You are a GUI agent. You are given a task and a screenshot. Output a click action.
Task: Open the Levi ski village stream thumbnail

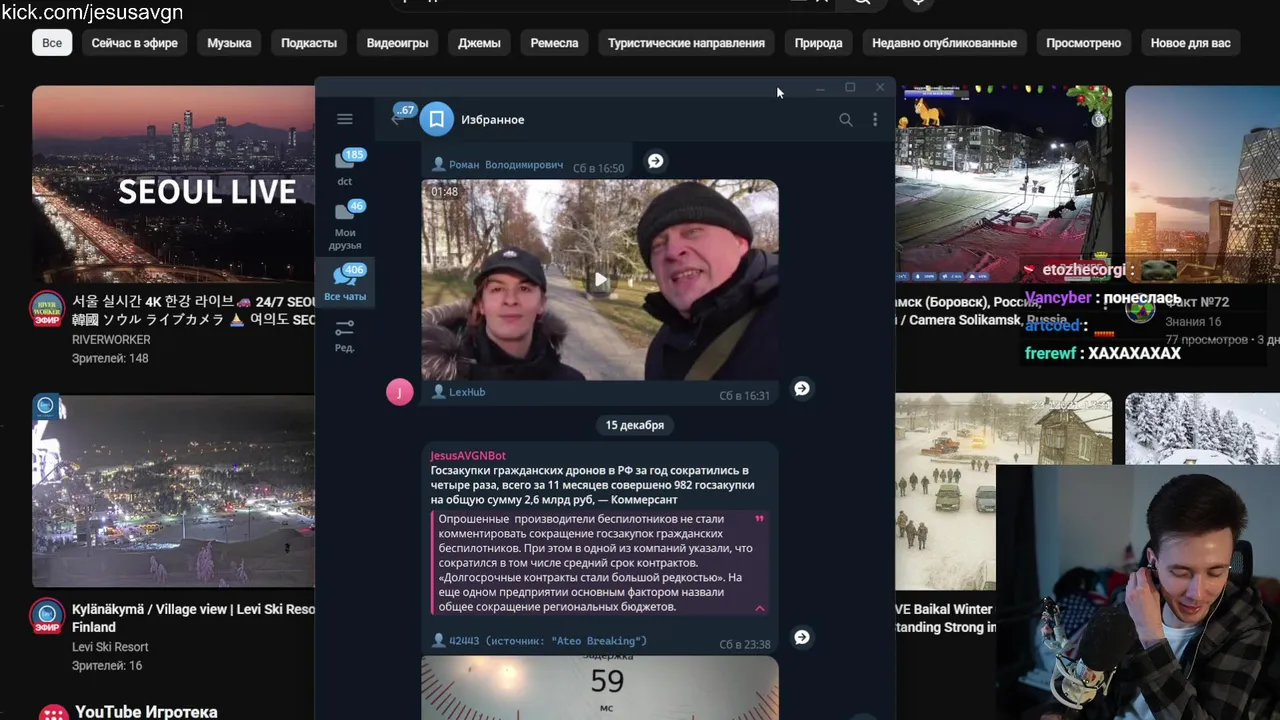click(174, 490)
